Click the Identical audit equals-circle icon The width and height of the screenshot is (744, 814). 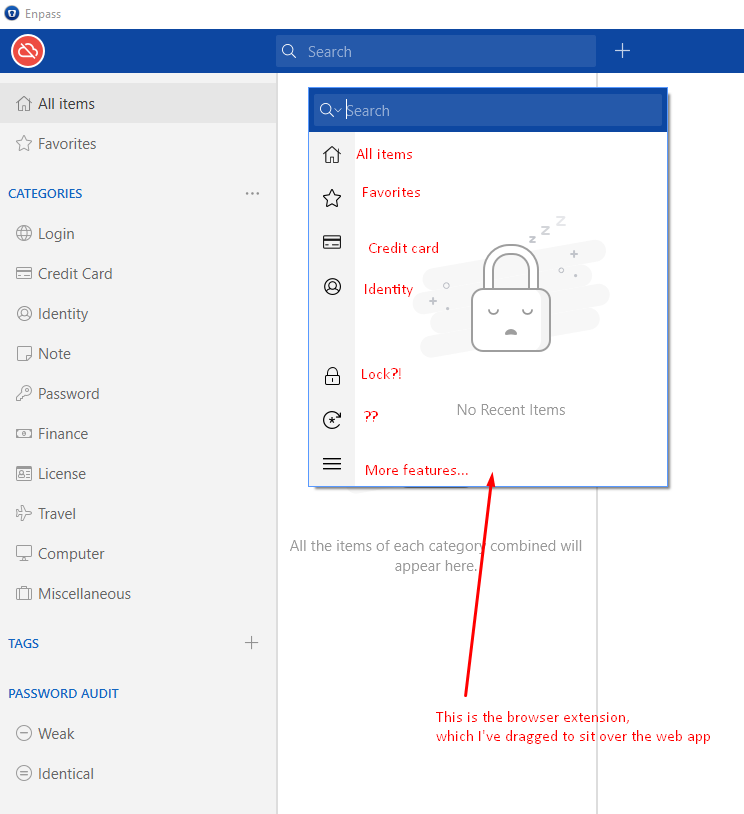tap(23, 773)
